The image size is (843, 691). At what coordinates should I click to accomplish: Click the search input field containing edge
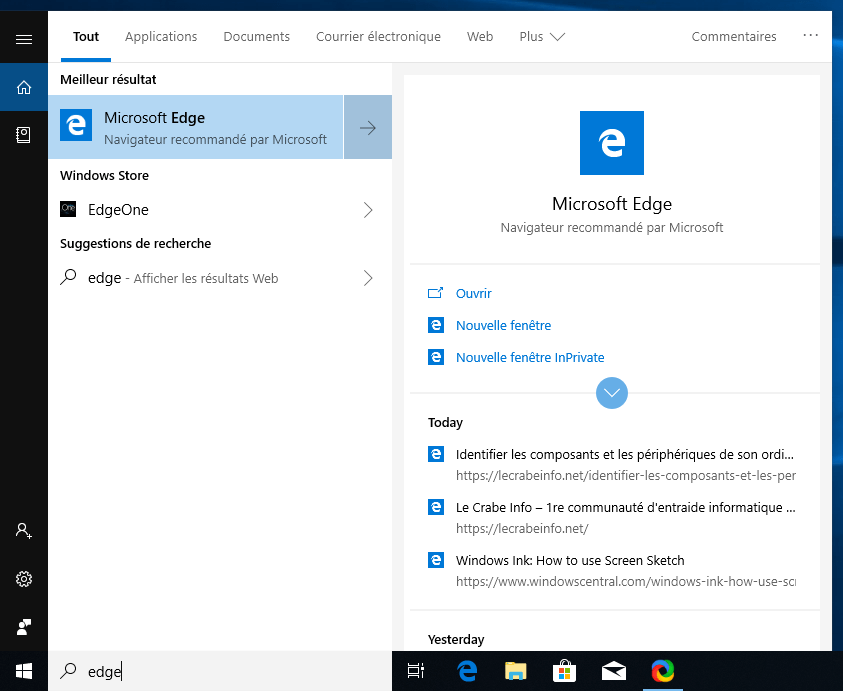pyautogui.click(x=220, y=671)
